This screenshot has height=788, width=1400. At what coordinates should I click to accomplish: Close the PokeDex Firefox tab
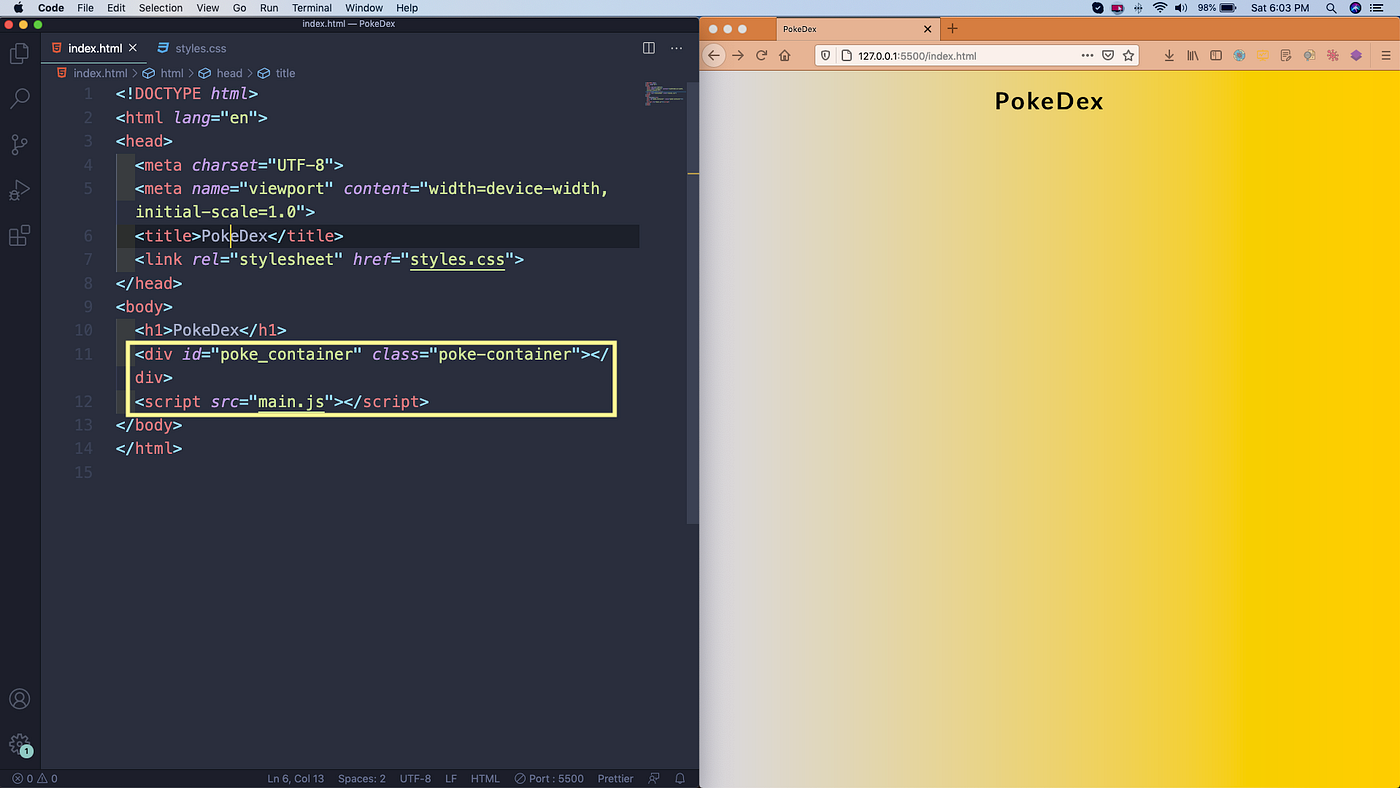pos(928,29)
